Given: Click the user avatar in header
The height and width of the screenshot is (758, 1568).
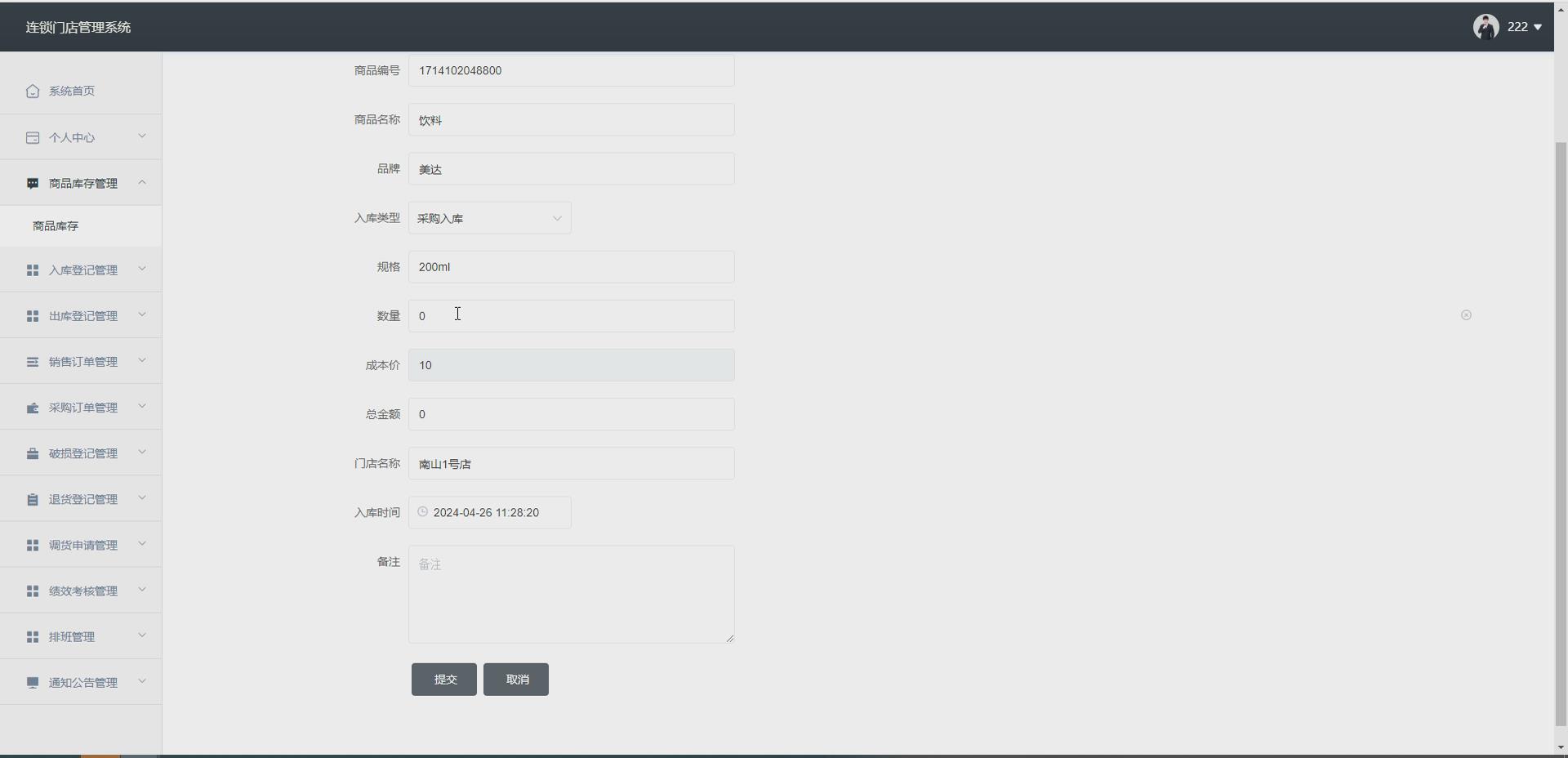Looking at the screenshot, I should [x=1486, y=27].
